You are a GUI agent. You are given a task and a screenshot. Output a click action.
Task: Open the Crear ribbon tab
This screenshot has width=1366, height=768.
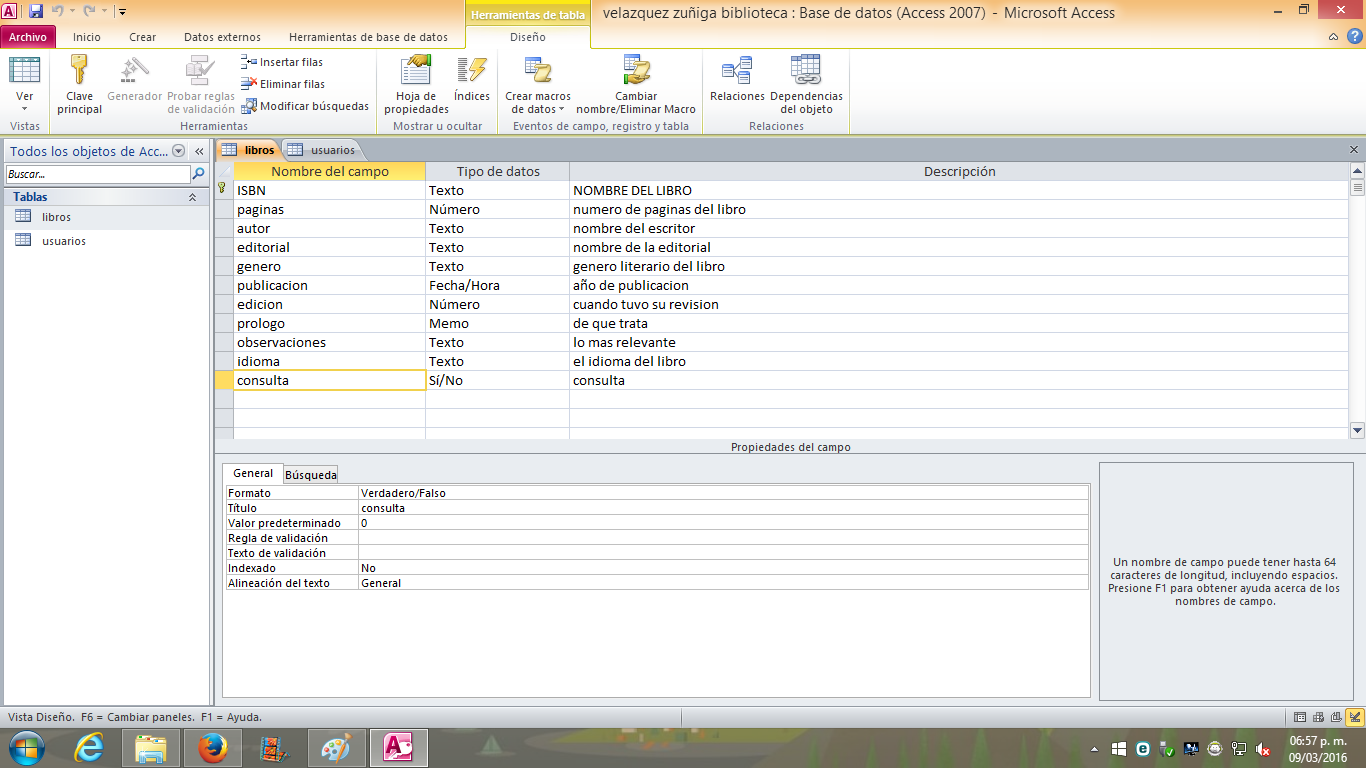coord(143,37)
